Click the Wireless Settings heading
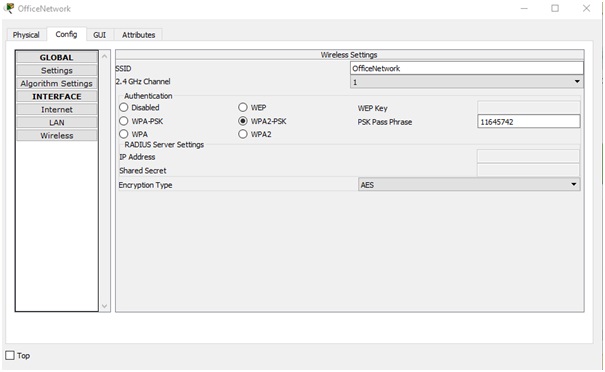The height and width of the screenshot is (372, 605). click(349, 55)
